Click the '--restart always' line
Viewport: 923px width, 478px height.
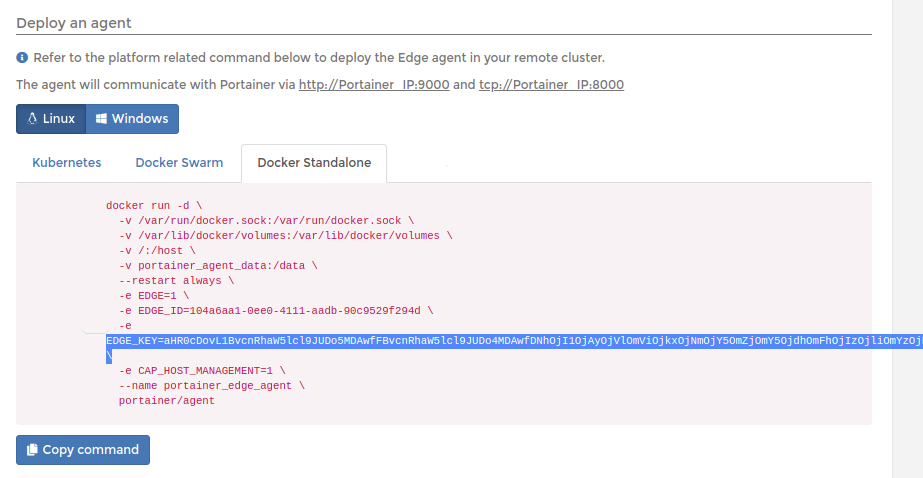(x=176, y=281)
